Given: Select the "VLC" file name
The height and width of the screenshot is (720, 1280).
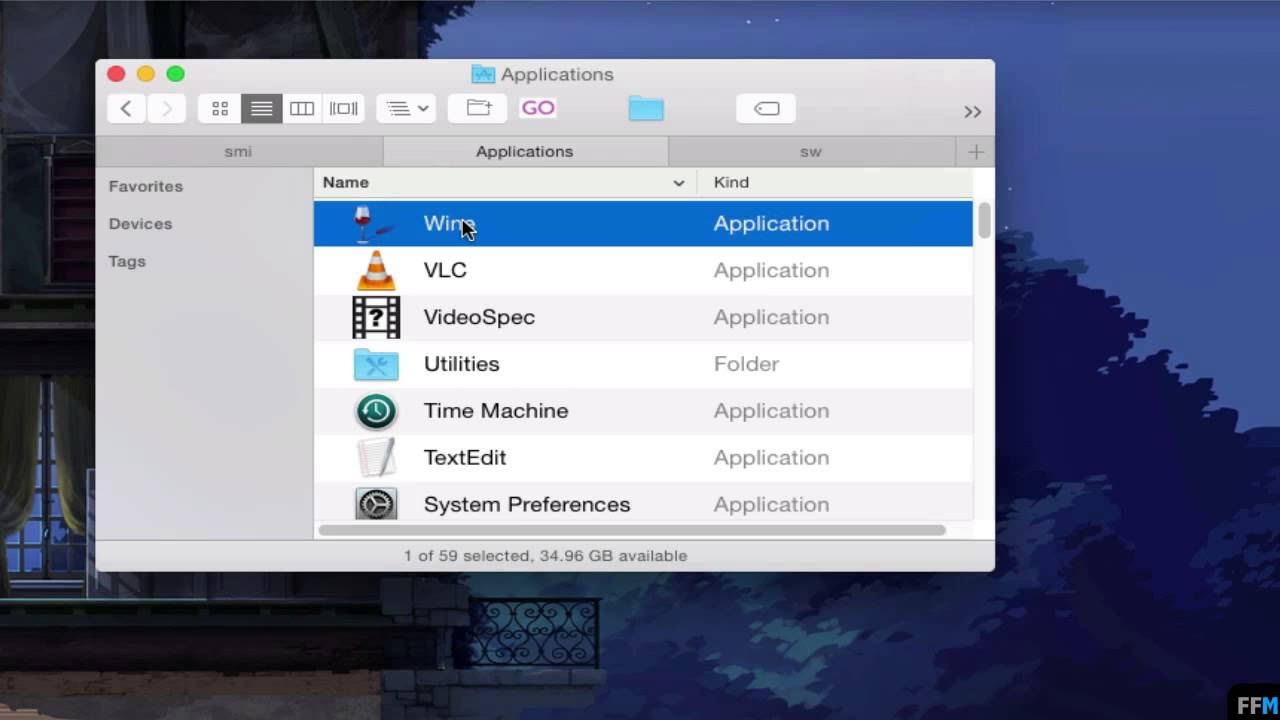Looking at the screenshot, I should [445, 270].
